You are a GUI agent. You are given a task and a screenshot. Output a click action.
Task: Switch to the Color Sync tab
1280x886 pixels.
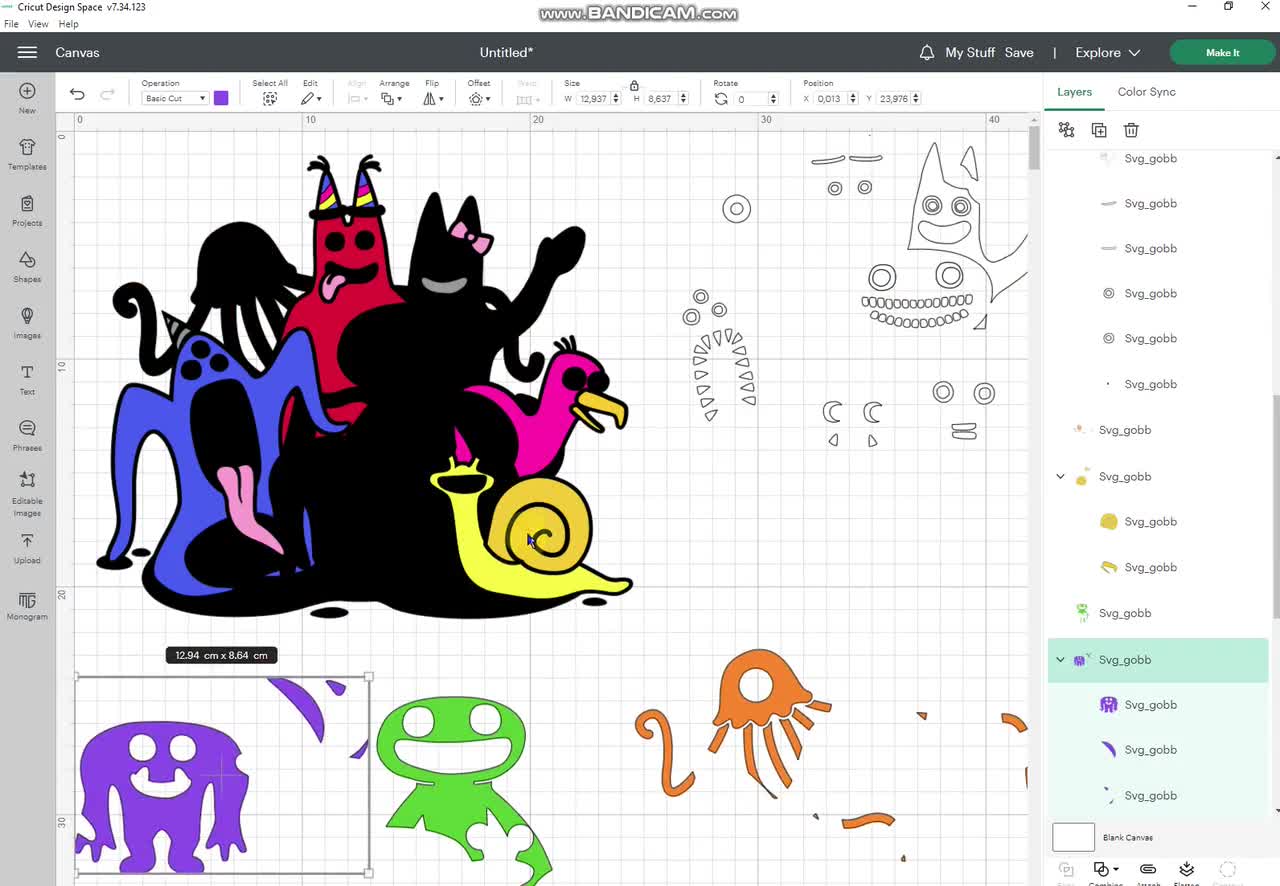coord(1146,92)
